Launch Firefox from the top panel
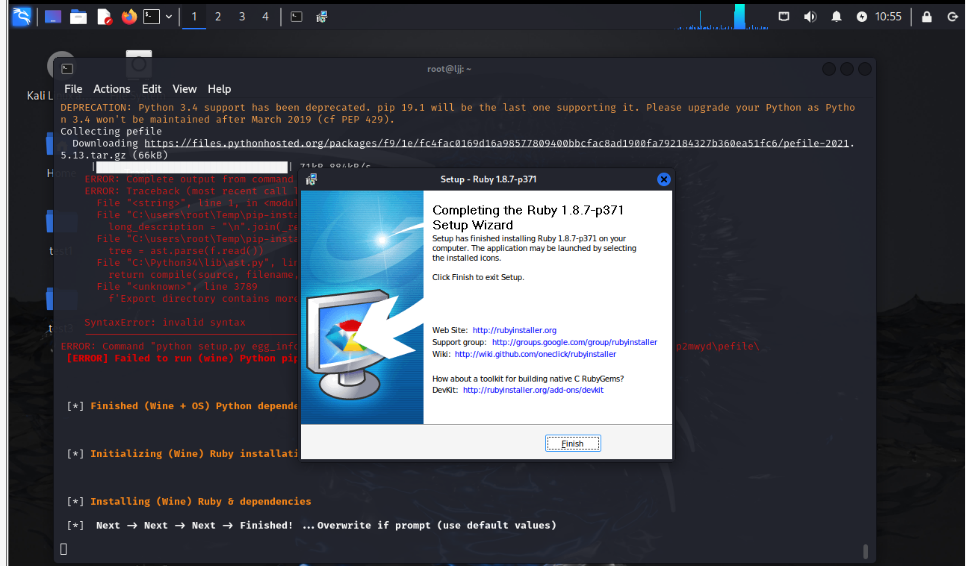This screenshot has width=966, height=566. pos(128,16)
